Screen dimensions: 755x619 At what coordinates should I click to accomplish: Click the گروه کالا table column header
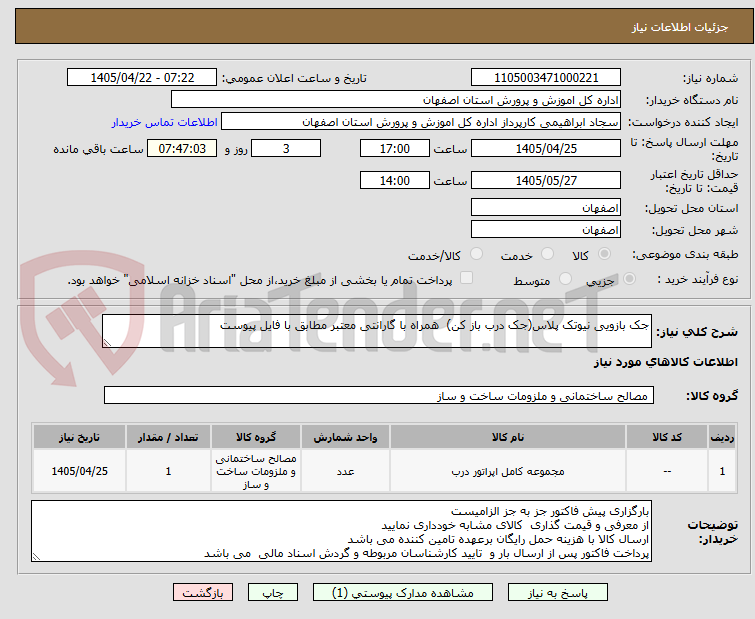pyautogui.click(x=256, y=437)
